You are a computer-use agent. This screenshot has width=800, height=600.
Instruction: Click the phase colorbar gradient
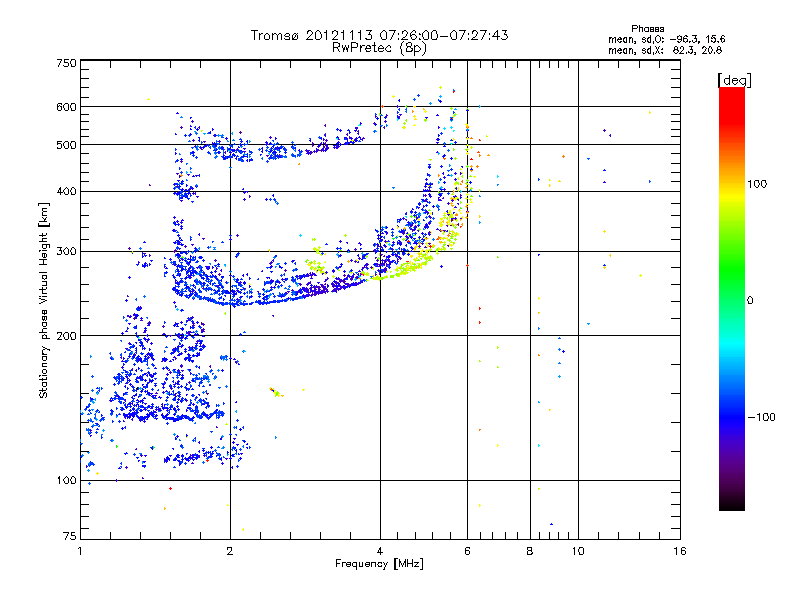[732, 298]
